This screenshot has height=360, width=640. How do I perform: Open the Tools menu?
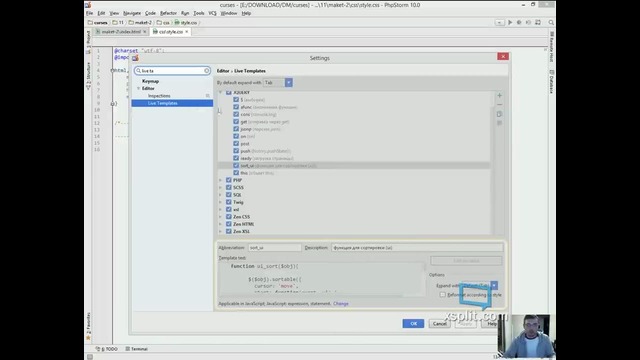tap(198, 13)
